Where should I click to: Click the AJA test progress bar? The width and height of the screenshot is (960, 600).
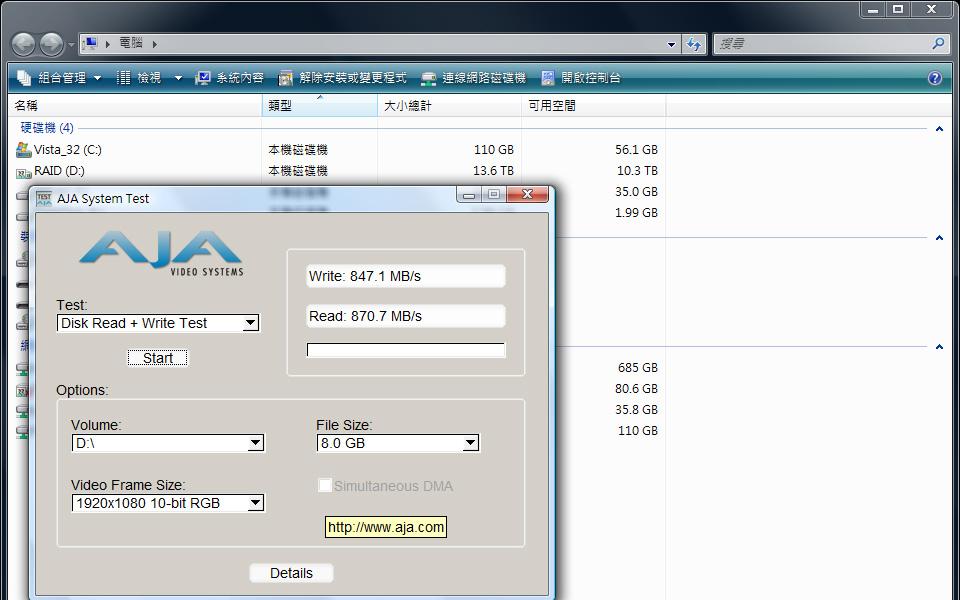[406, 350]
